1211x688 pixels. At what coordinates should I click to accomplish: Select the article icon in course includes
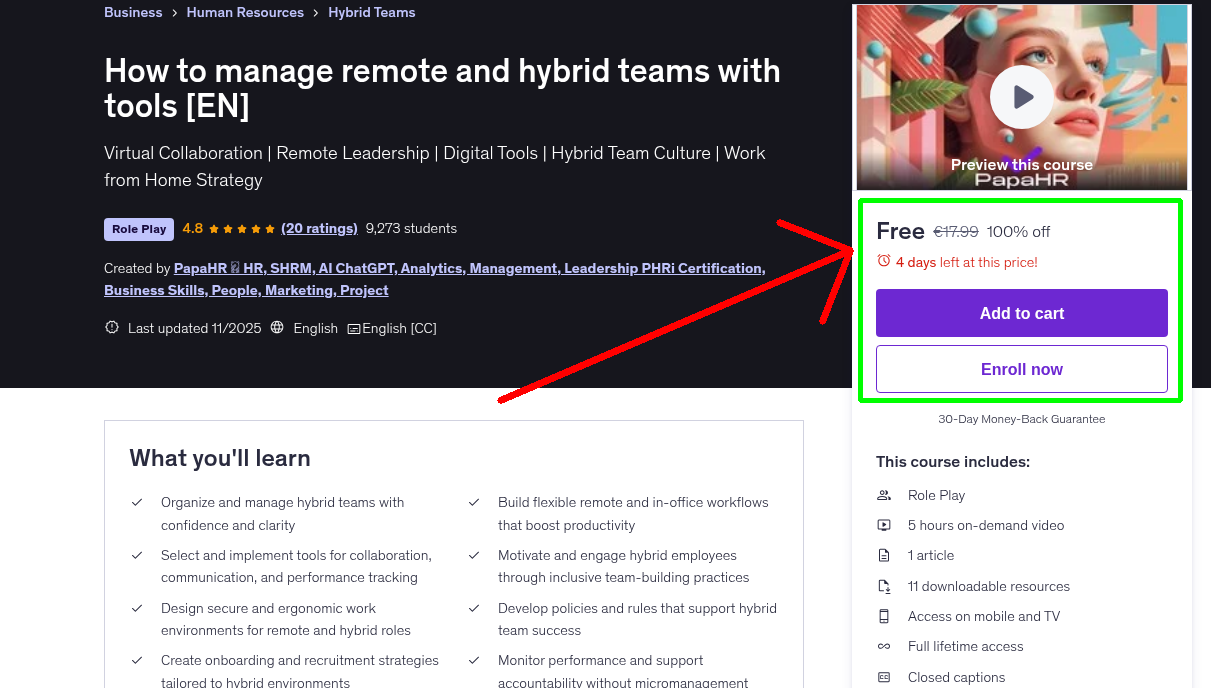coord(883,555)
